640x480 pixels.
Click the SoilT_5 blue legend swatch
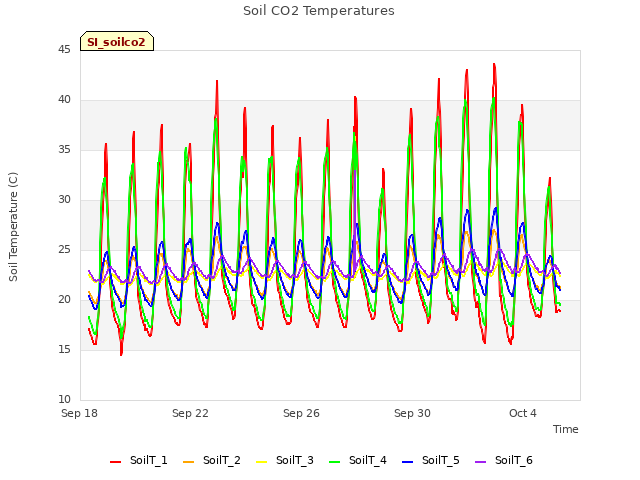point(408,462)
